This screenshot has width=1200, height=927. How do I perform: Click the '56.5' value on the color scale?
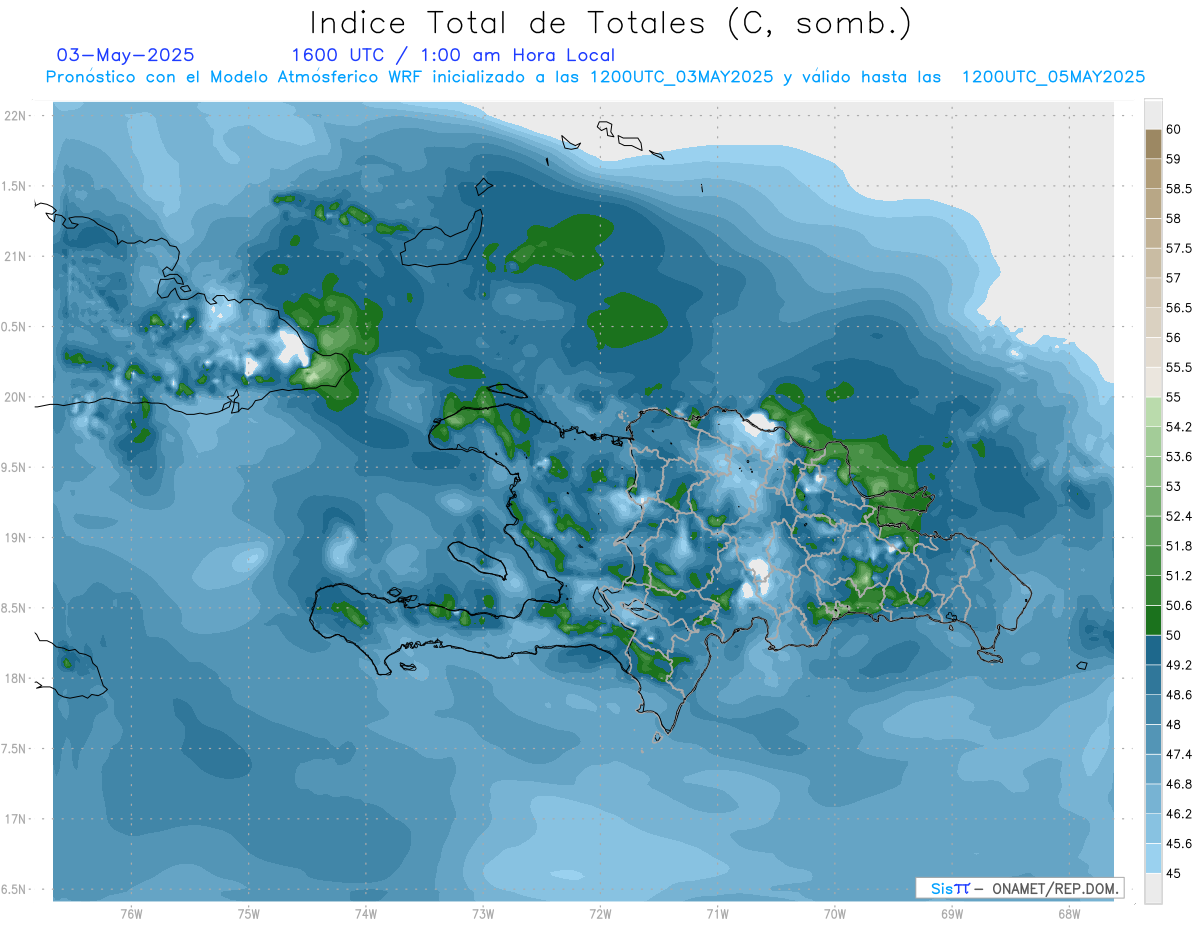1179,308
